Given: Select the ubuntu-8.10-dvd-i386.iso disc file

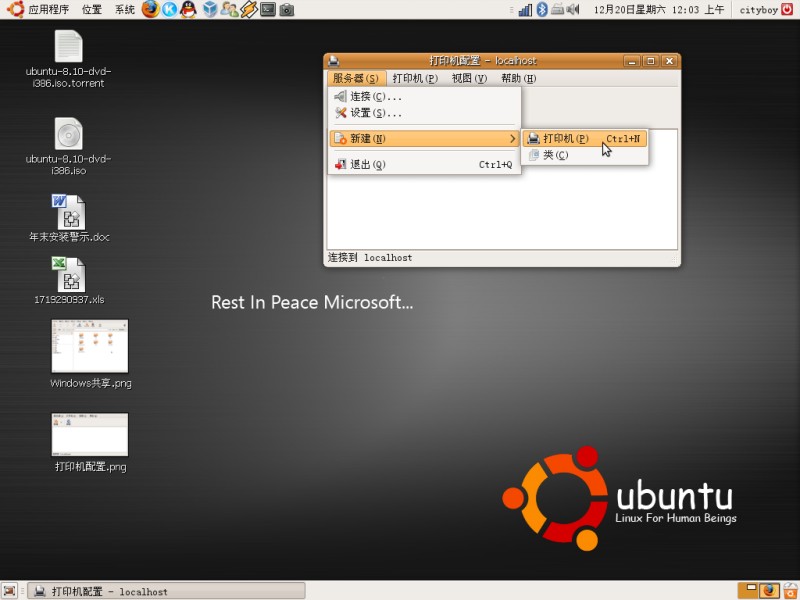Looking at the screenshot, I should point(68,147).
